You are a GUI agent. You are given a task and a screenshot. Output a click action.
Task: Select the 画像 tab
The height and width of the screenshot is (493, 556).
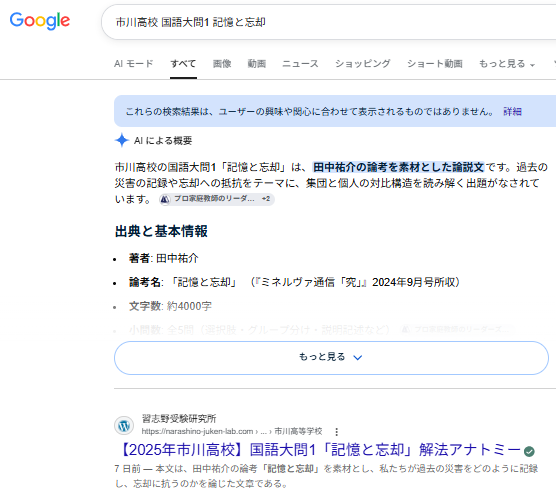coord(222,64)
